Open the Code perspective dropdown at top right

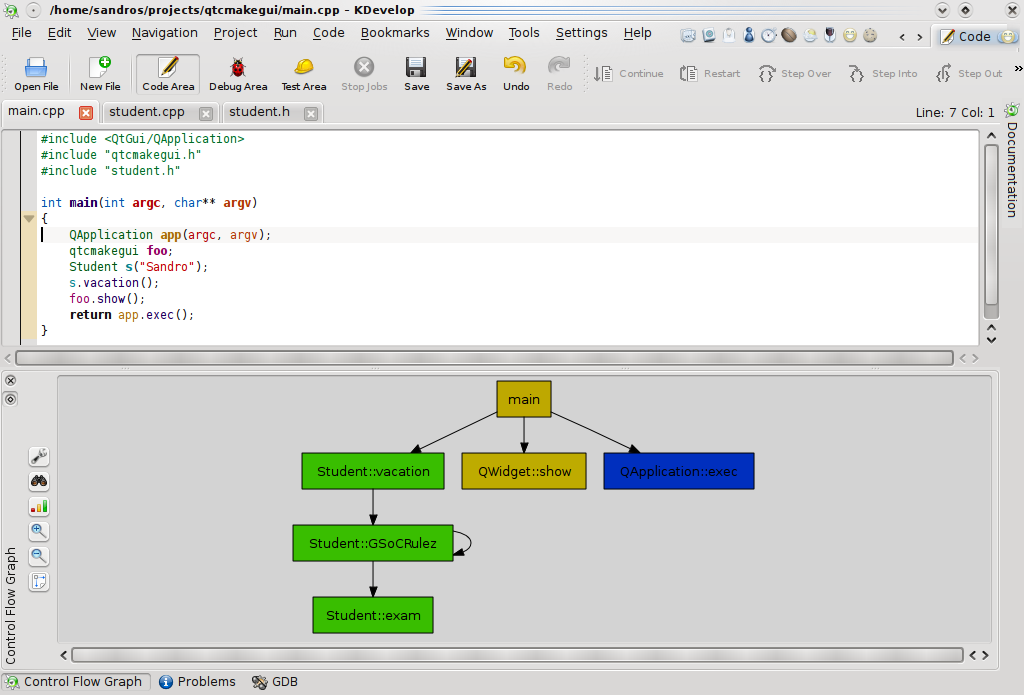(975, 36)
